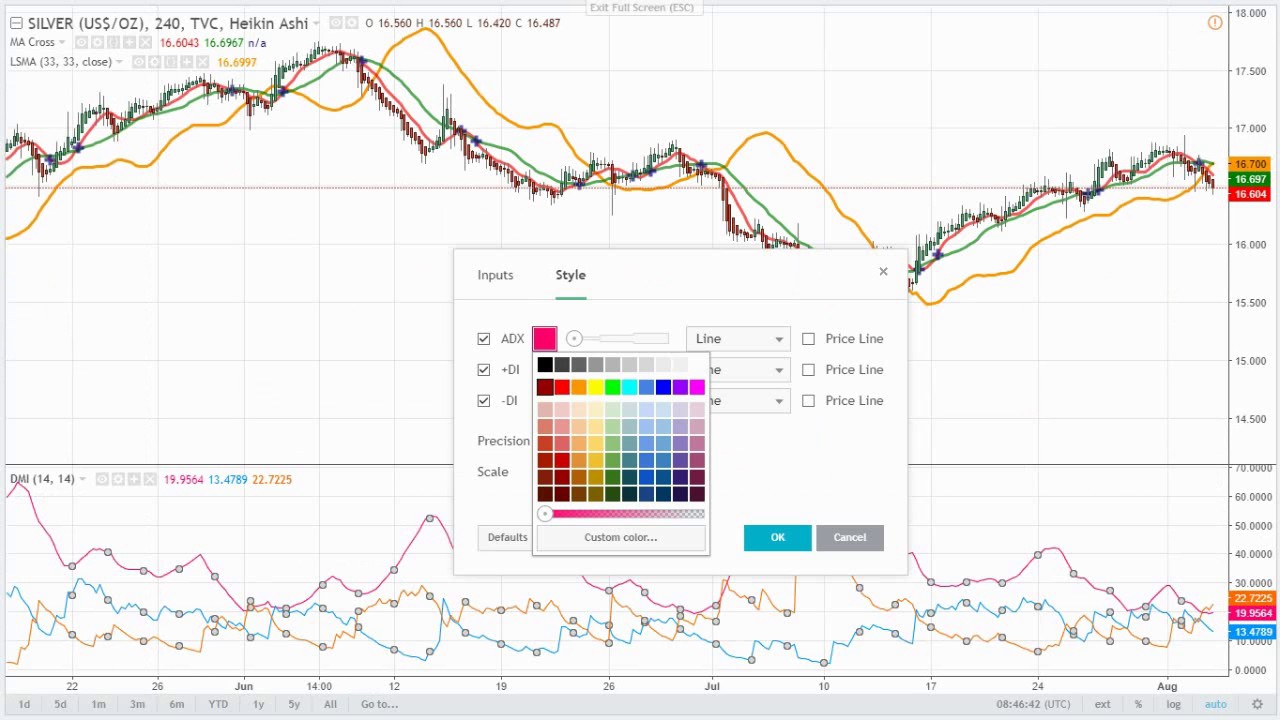The height and width of the screenshot is (720, 1280).
Task: Set 6m time range
Action: point(176,704)
